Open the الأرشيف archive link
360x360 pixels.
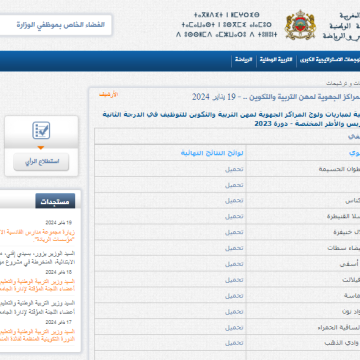[108, 94]
